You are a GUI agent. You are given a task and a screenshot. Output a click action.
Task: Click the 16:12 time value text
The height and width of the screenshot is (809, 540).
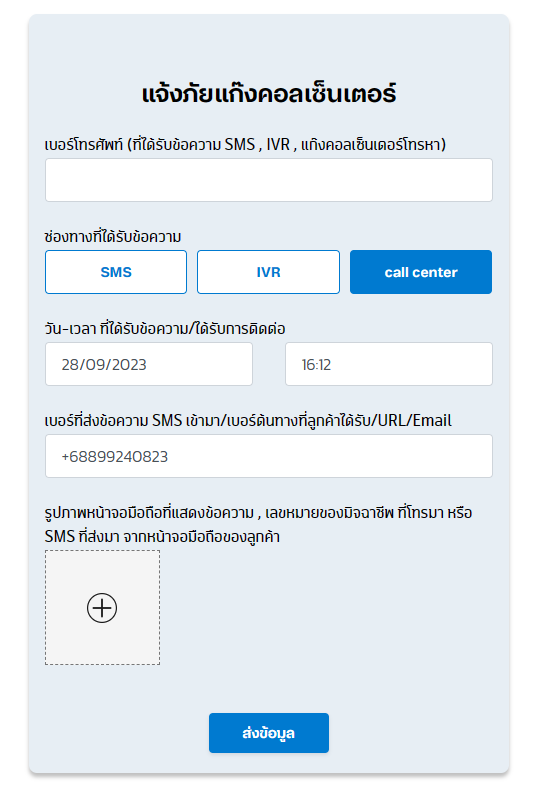tap(316, 365)
